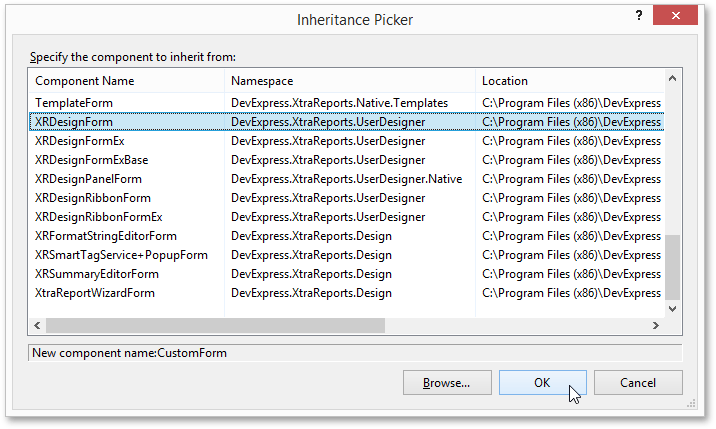Viewport: 716px width, 429px height.
Task: Click DevExpress.XtraReports.Native.Templates namespace cell
Action: point(339,103)
